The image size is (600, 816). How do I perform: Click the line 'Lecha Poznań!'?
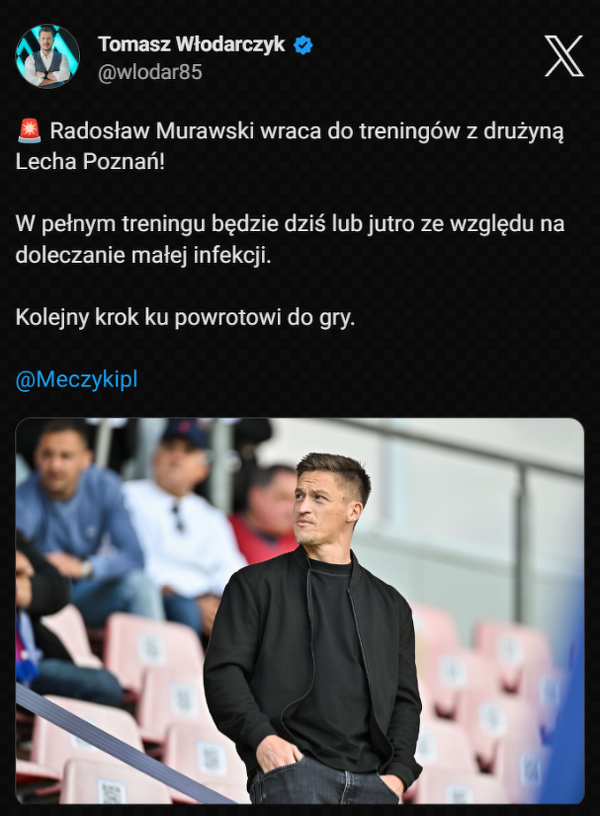click(x=90, y=162)
